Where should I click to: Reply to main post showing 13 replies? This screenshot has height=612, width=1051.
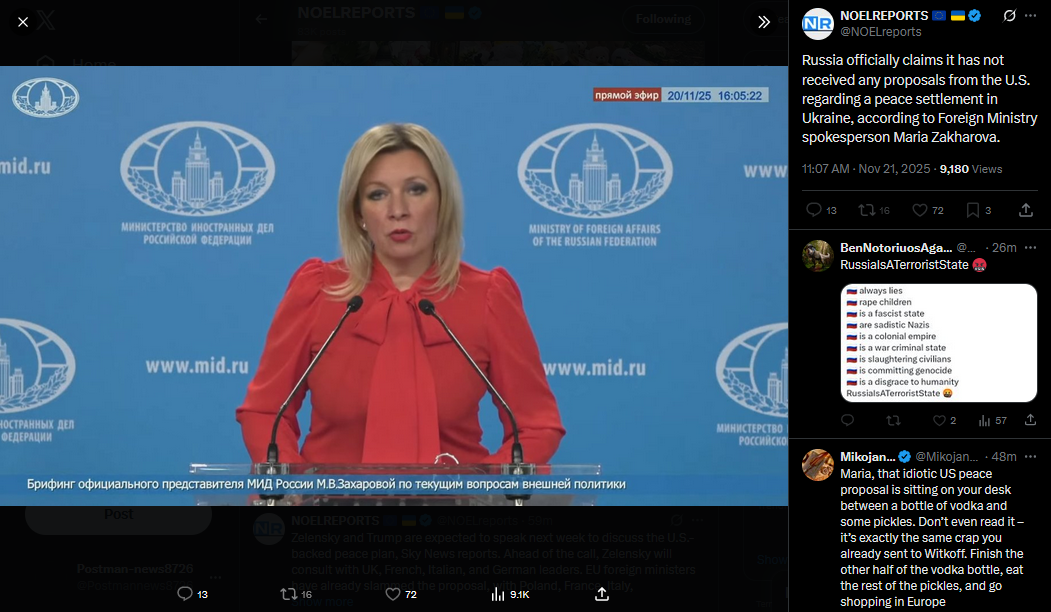820,210
